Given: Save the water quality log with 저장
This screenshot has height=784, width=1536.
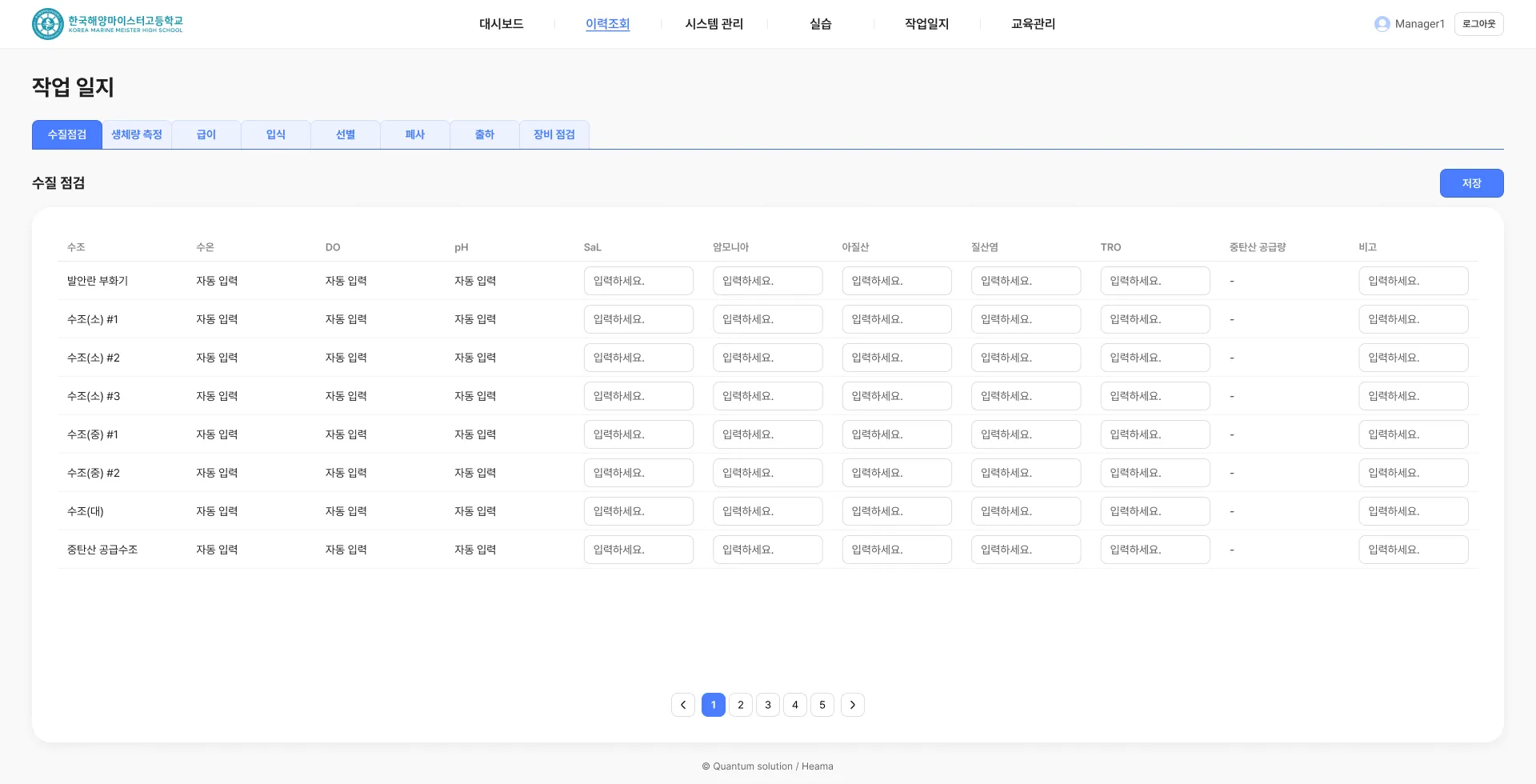Looking at the screenshot, I should click(1472, 183).
